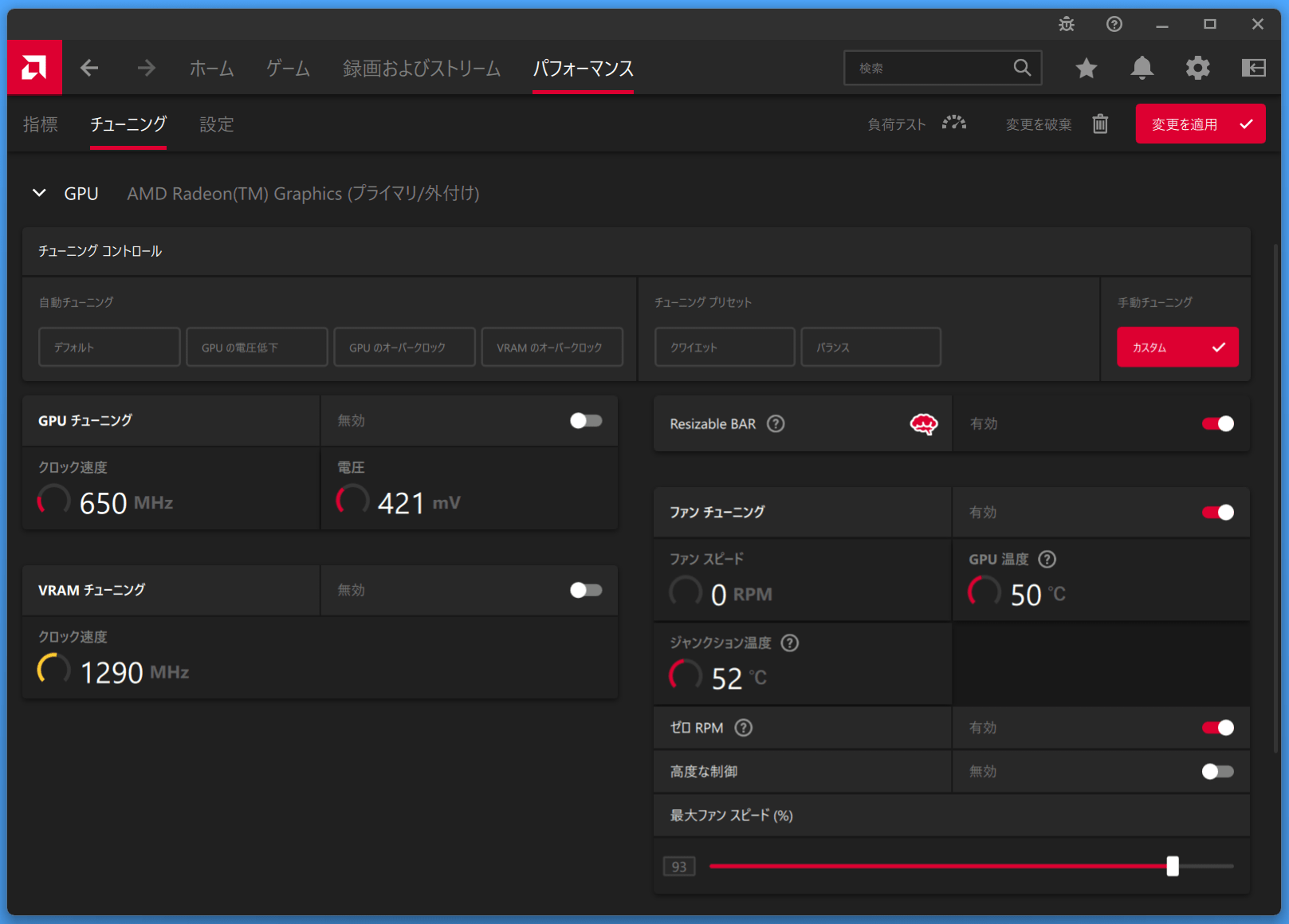Enable the GPU チューニング toggle
This screenshot has height=924, width=1289.
point(586,421)
